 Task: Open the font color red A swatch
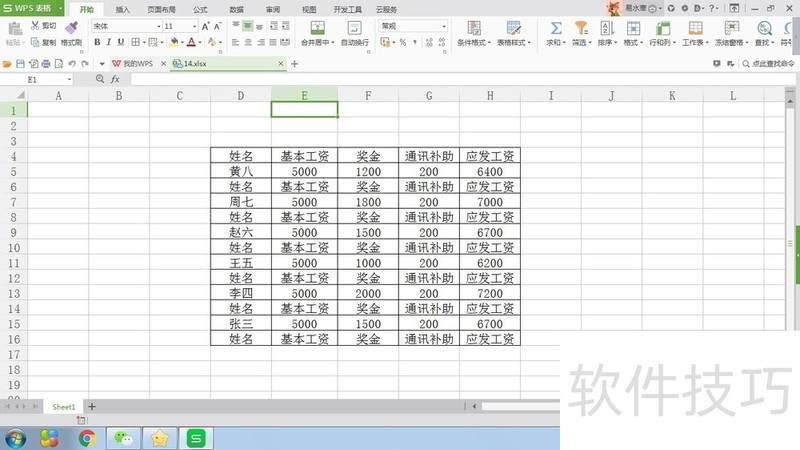[191, 42]
